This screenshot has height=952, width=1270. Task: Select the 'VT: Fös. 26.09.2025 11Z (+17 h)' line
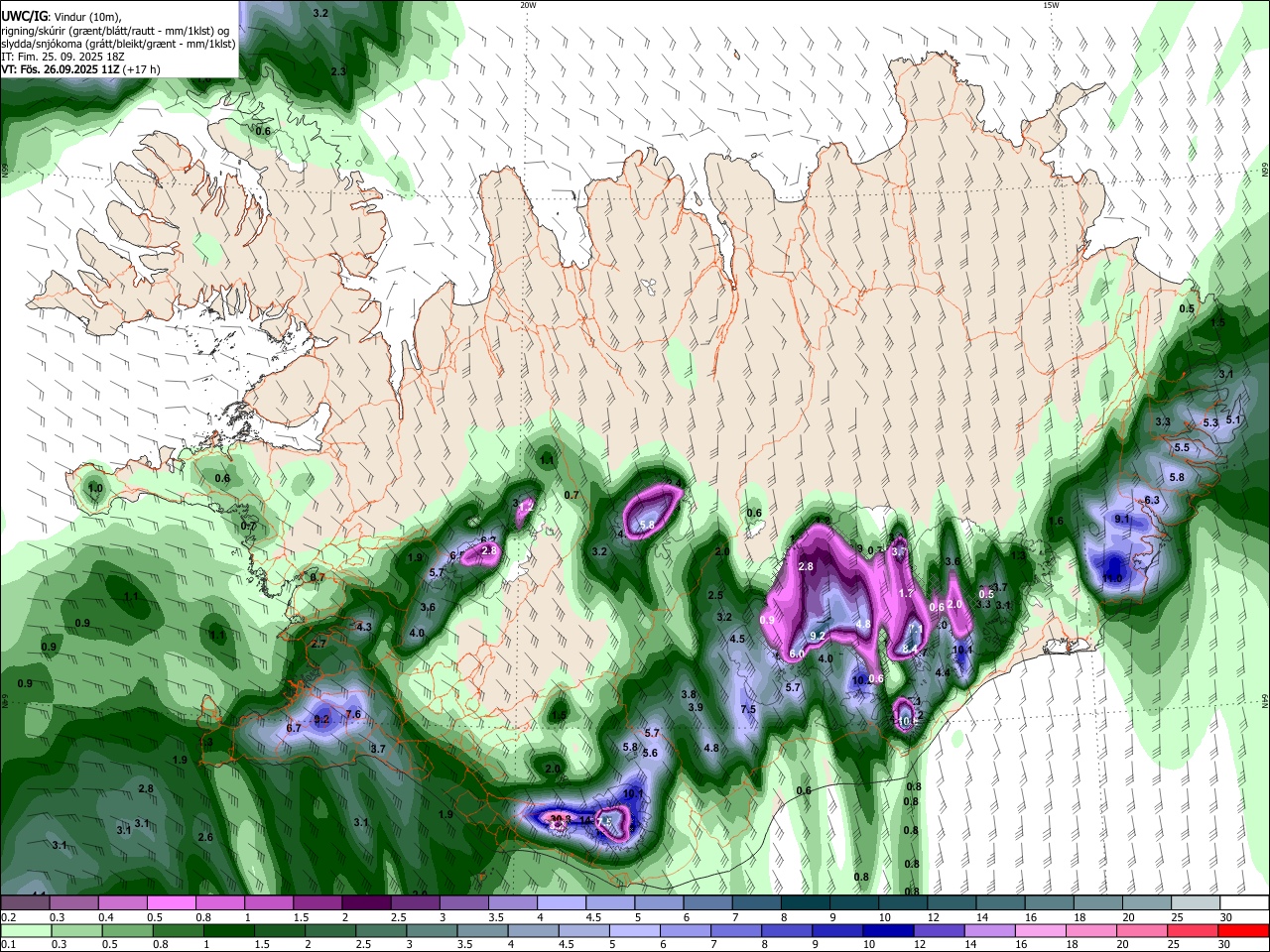(80, 69)
